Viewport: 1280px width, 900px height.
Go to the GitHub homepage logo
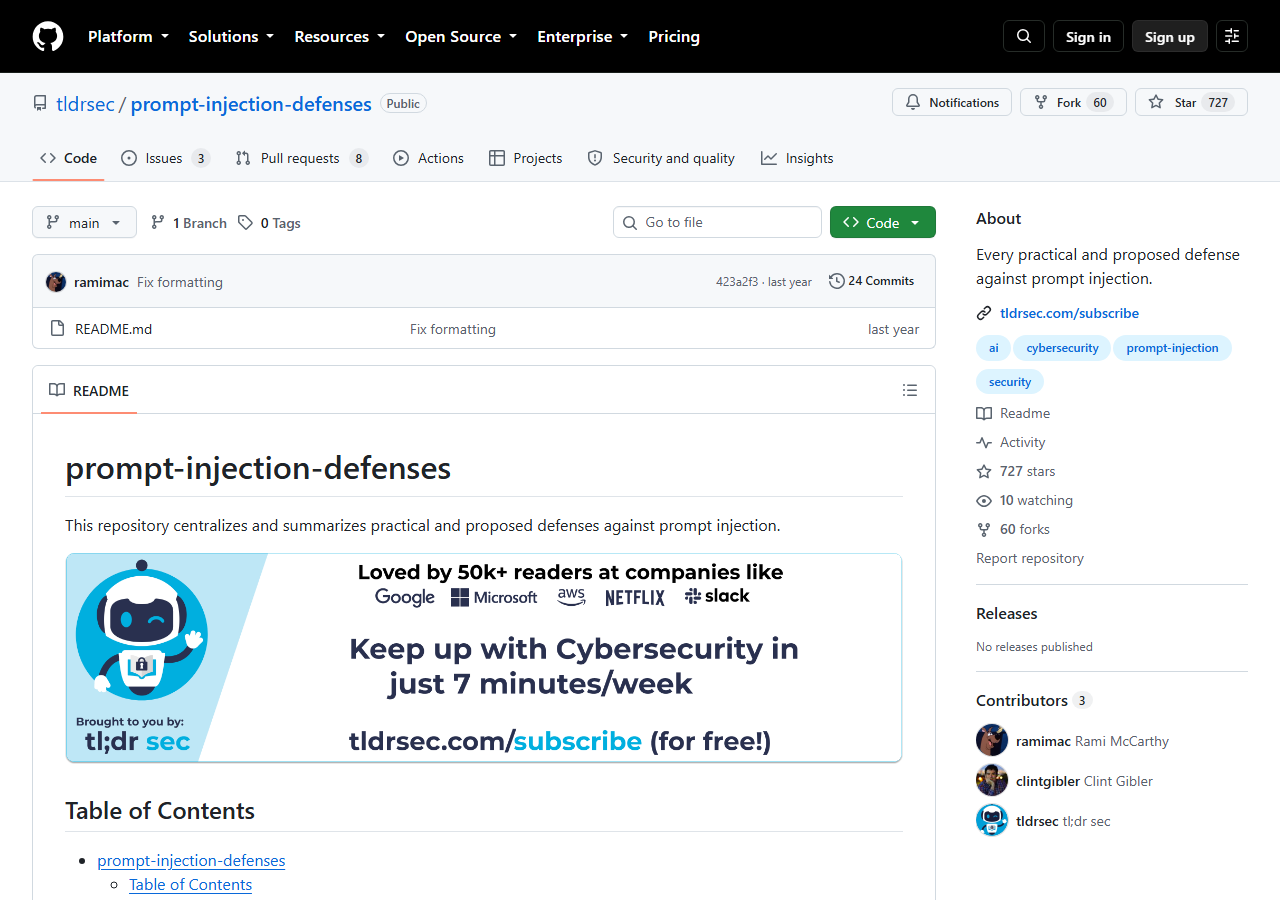(48, 36)
